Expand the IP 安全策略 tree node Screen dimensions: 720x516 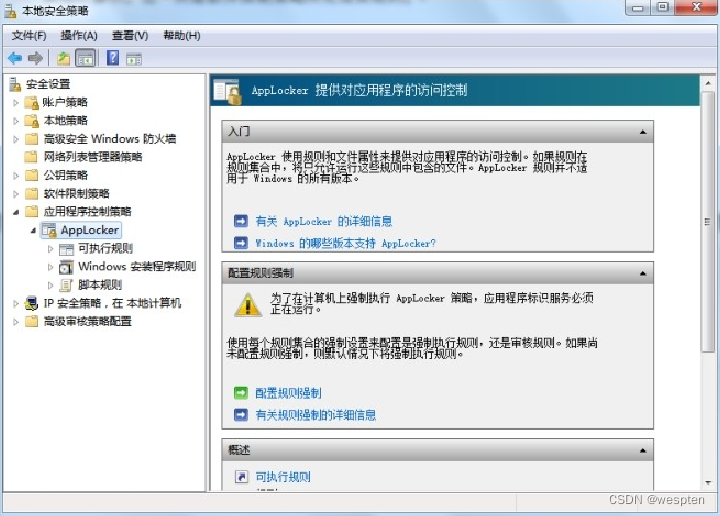pyautogui.click(x=16, y=303)
